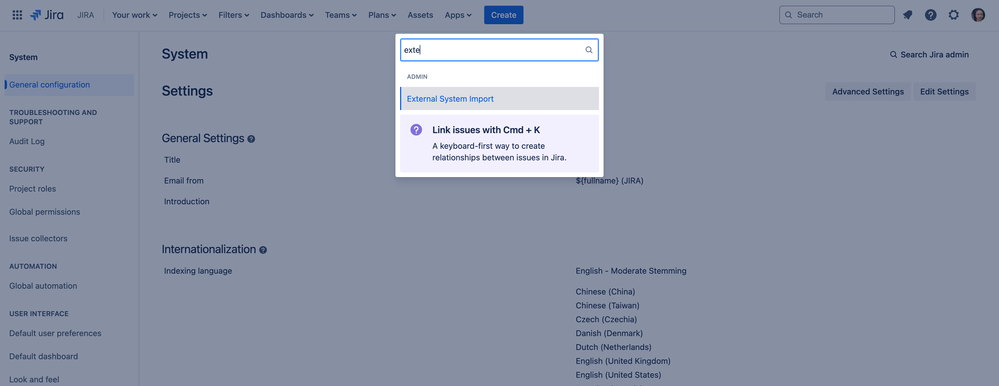The height and width of the screenshot is (386, 999).
Task: Click the 'Czech (Czechia)' language entry
Action: pyautogui.click(x=606, y=319)
